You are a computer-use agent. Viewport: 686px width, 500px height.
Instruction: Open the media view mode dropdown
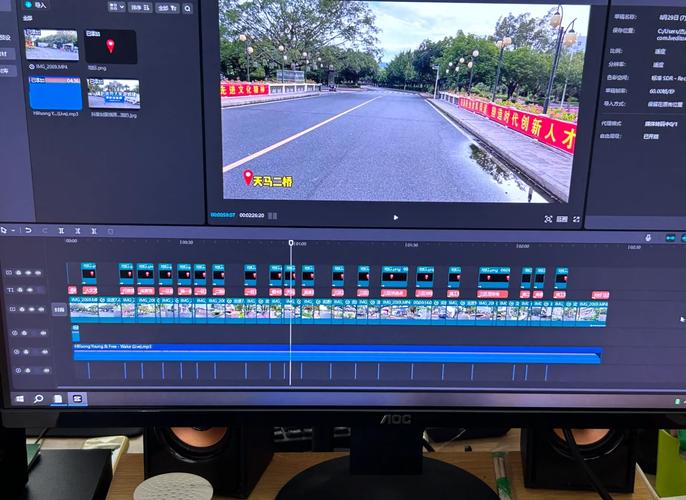pos(113,7)
